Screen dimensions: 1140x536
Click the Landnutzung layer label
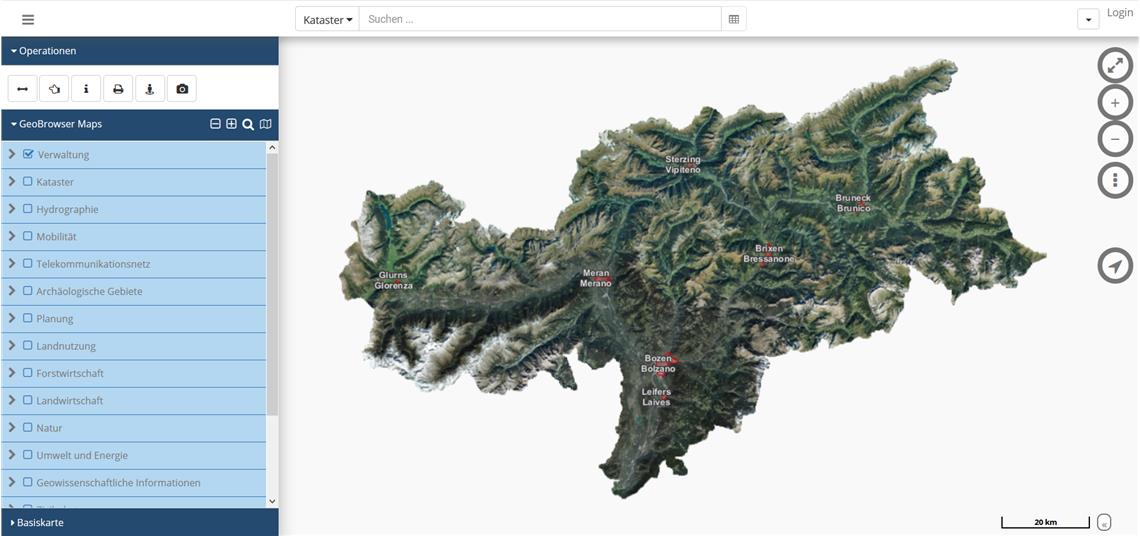(x=66, y=346)
